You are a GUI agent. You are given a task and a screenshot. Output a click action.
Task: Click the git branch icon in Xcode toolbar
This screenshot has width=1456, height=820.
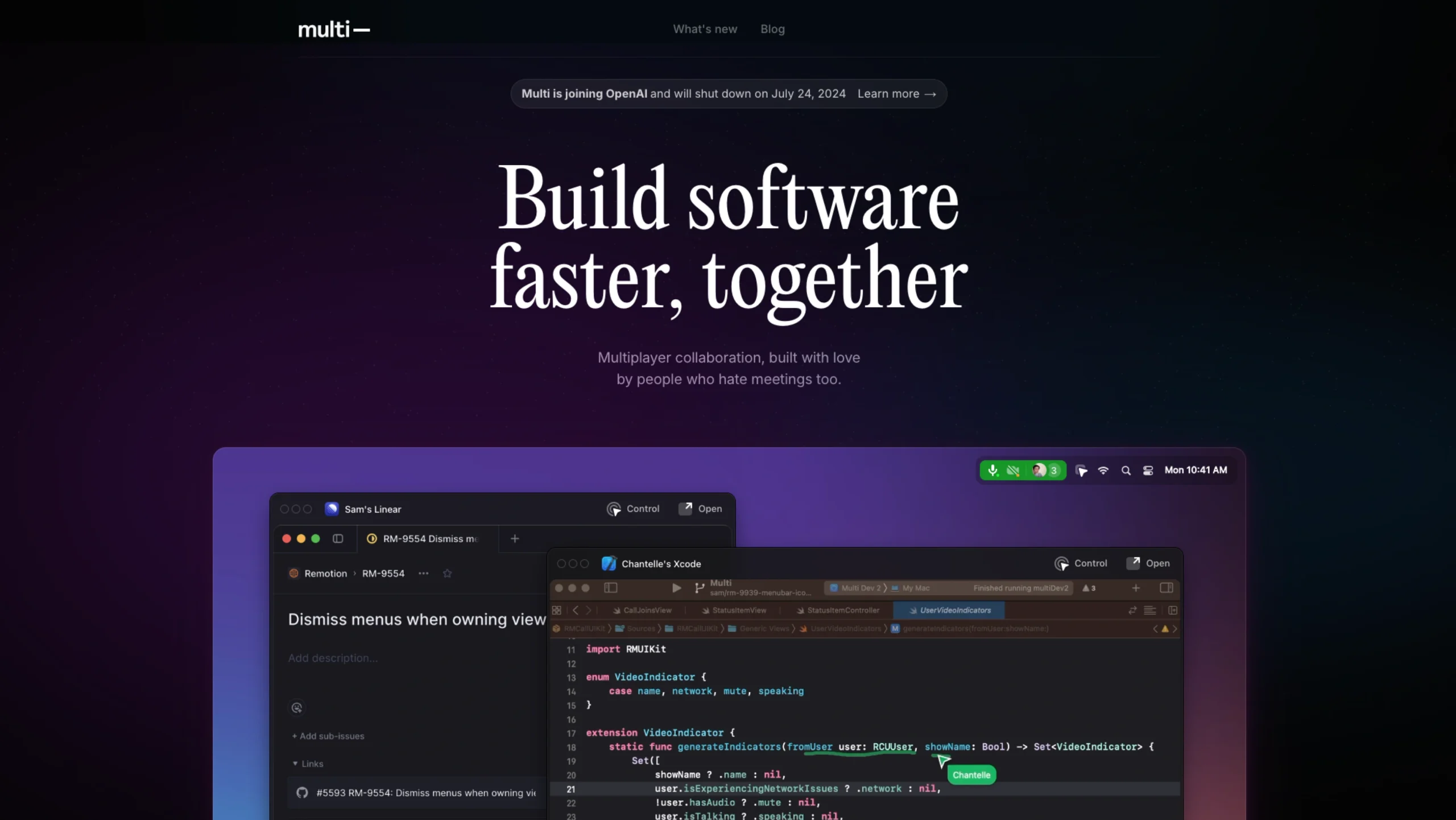click(700, 588)
